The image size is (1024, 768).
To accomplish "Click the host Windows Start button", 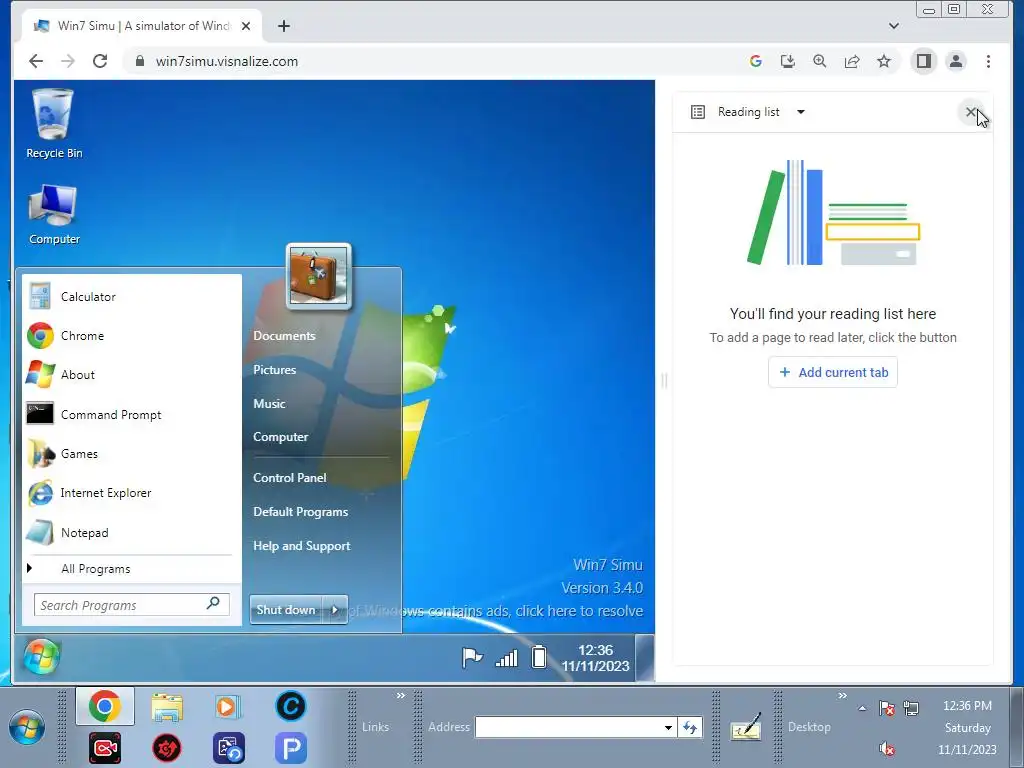I will (27, 727).
